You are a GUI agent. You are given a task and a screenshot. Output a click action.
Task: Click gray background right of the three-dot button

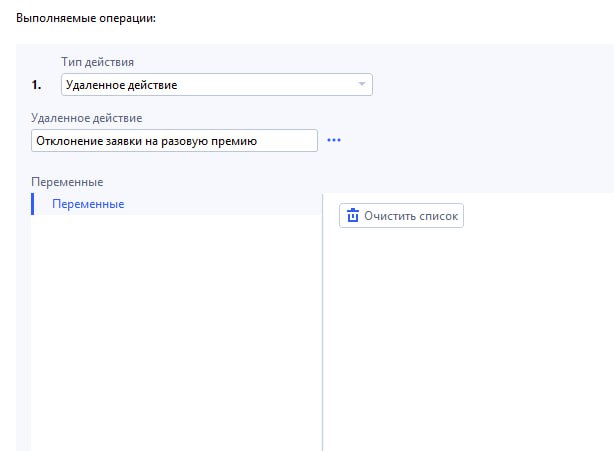[x=470, y=141]
